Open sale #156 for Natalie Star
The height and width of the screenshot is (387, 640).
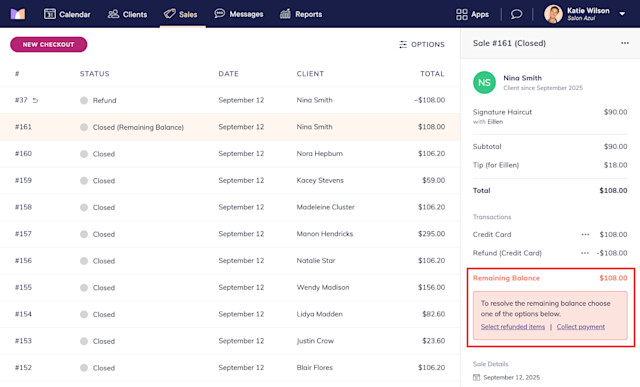230,260
